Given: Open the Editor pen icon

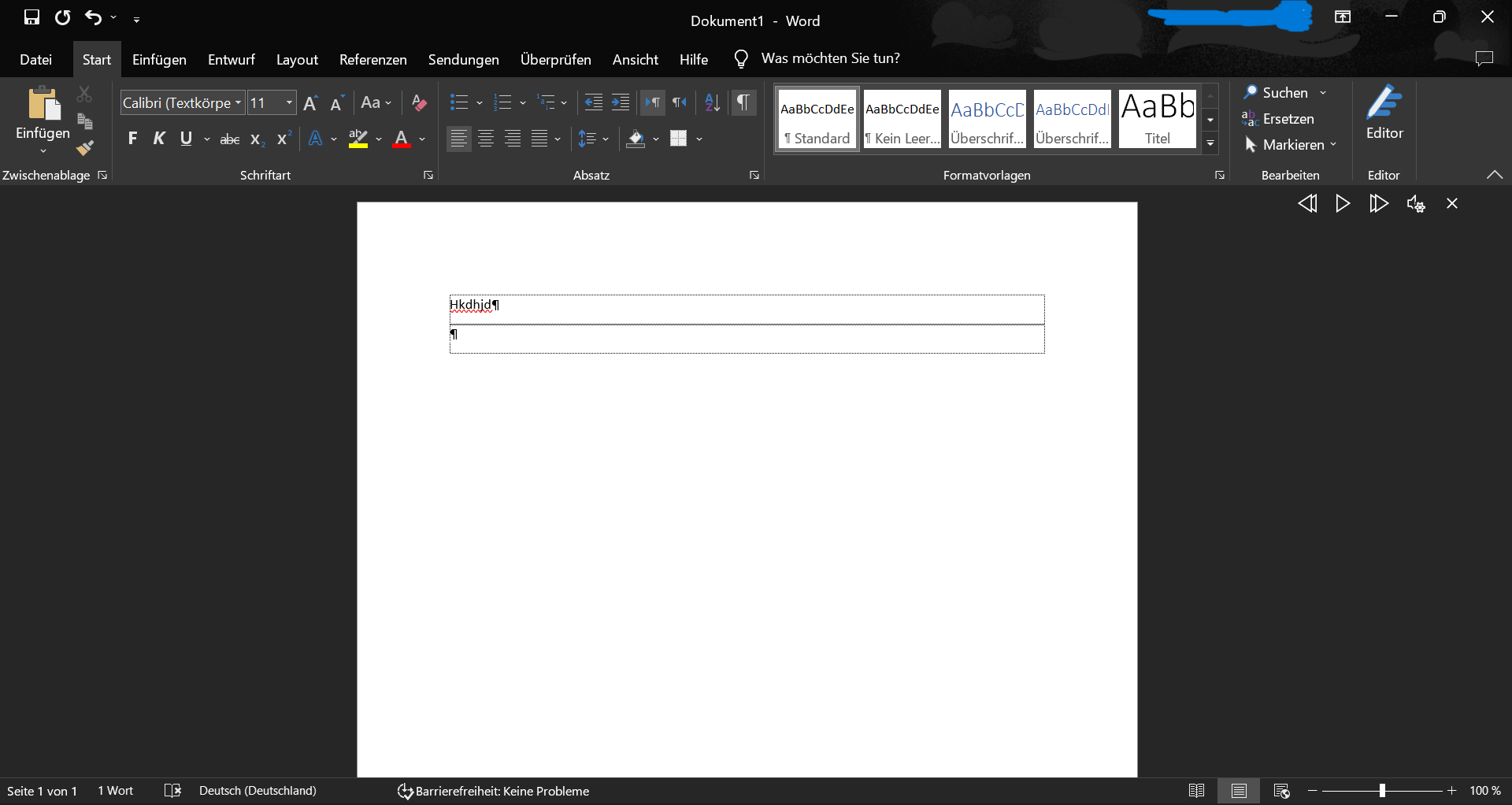Looking at the screenshot, I should click(x=1384, y=113).
